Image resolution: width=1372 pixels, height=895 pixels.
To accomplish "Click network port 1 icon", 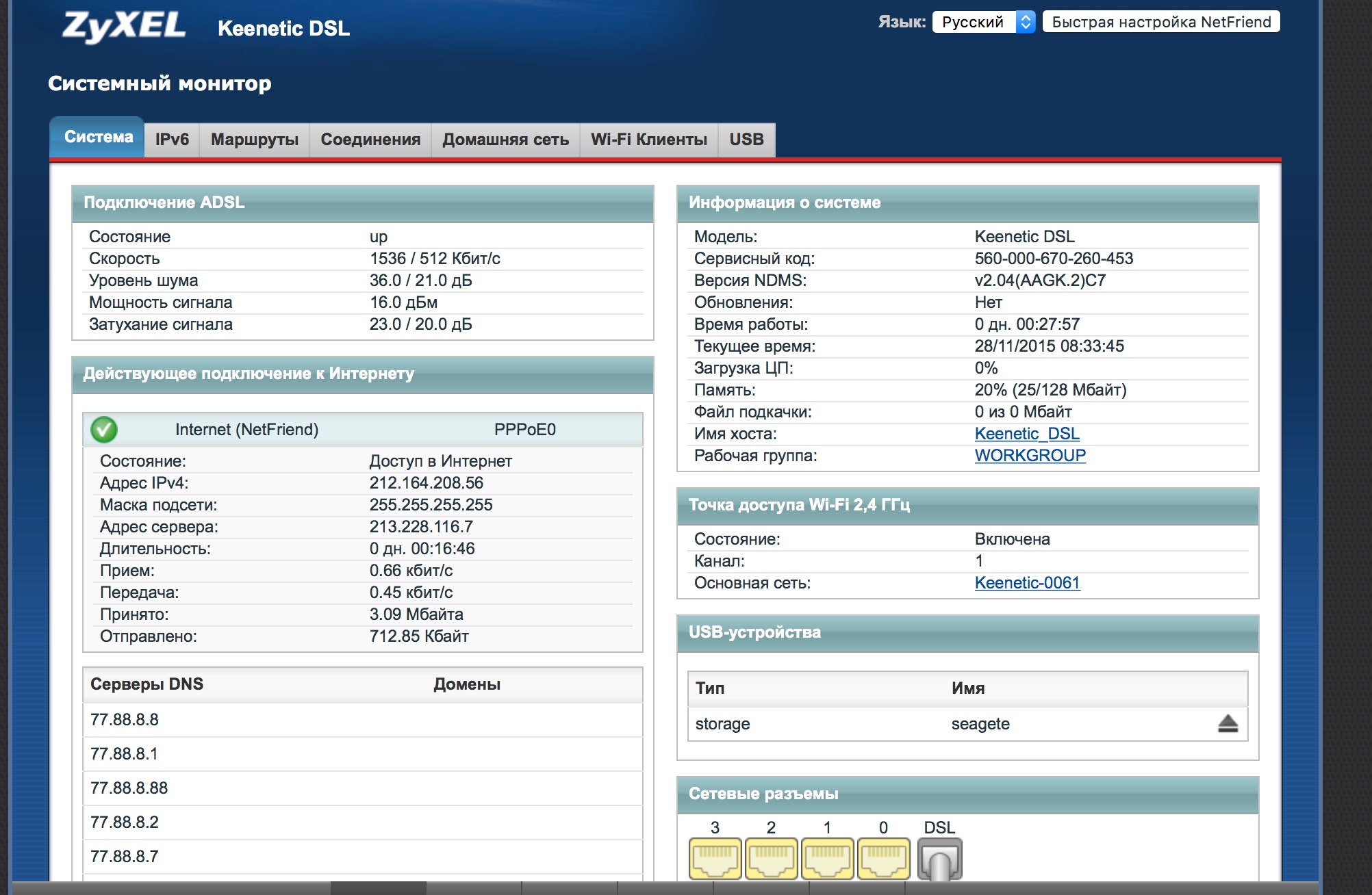I will (x=827, y=859).
